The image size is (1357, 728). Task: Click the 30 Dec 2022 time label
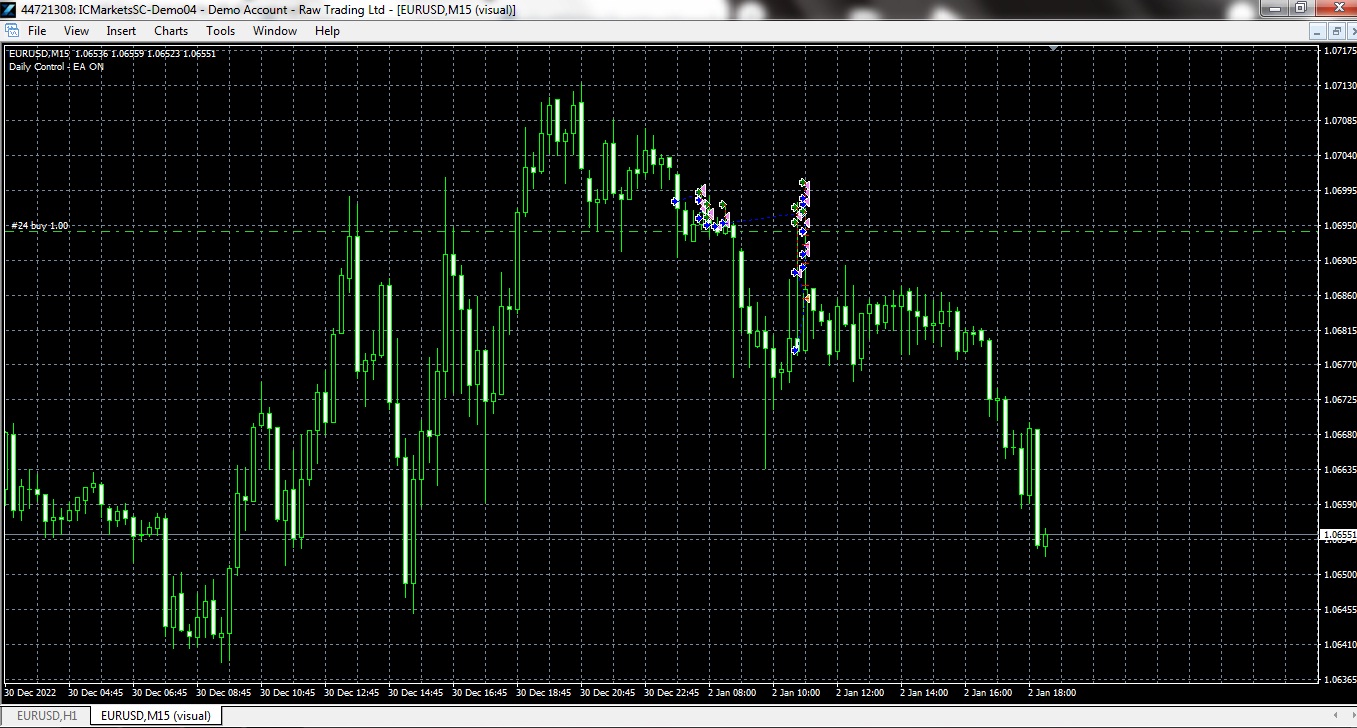coord(30,692)
